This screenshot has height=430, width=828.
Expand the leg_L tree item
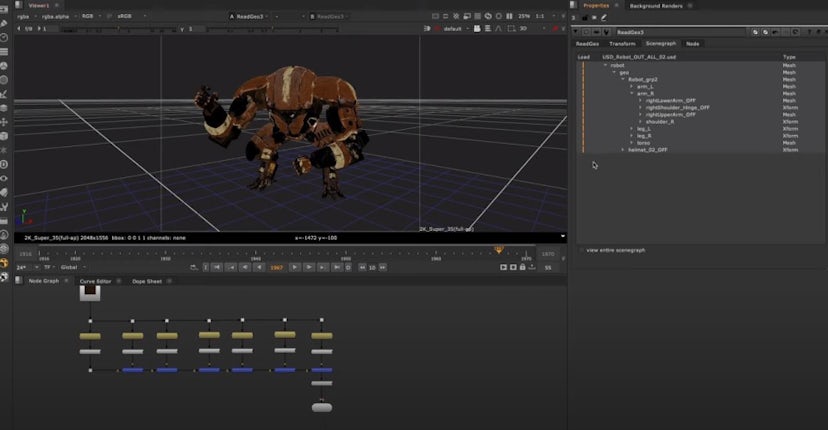(x=631, y=129)
